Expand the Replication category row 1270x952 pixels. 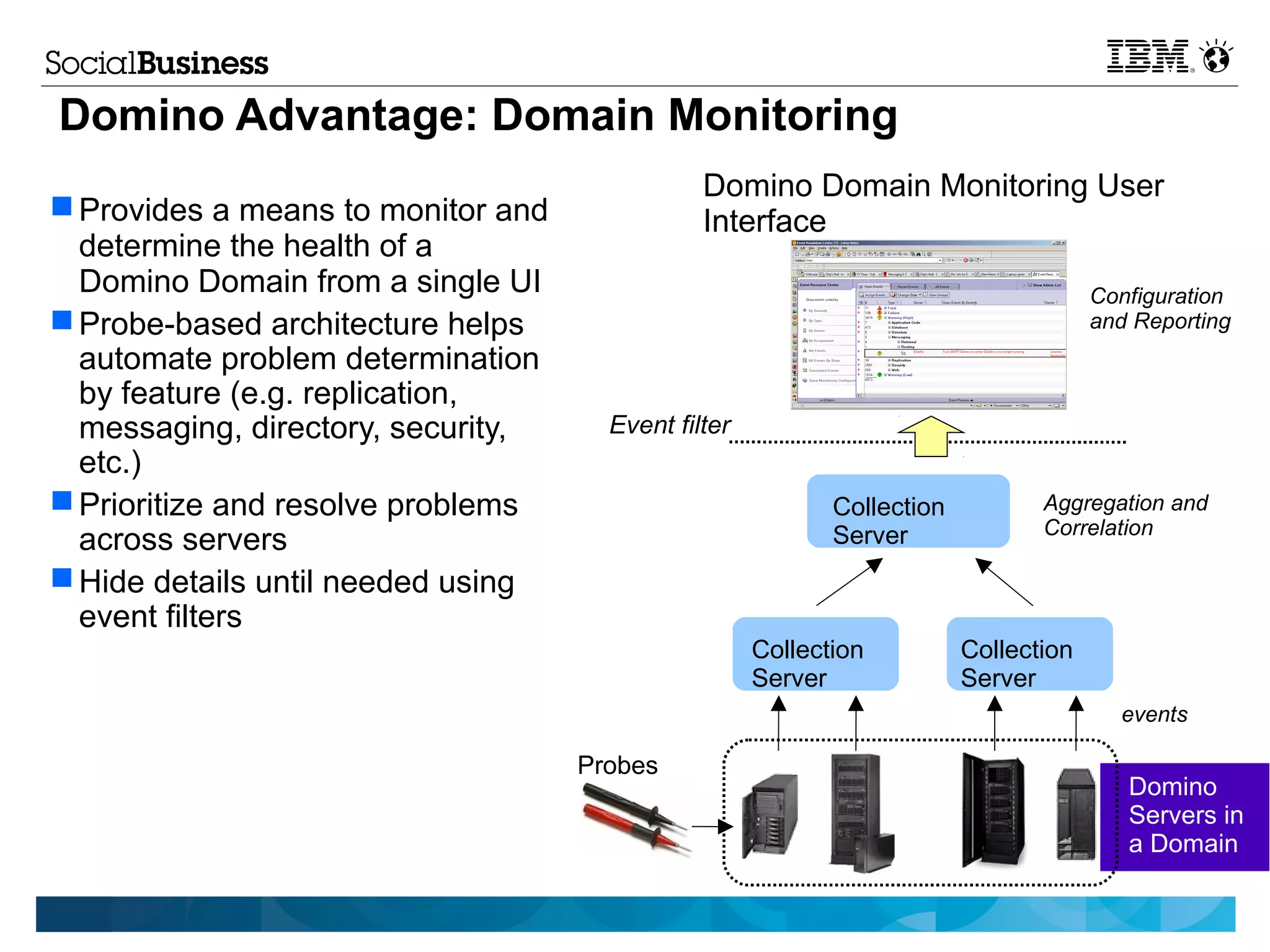coord(889,360)
